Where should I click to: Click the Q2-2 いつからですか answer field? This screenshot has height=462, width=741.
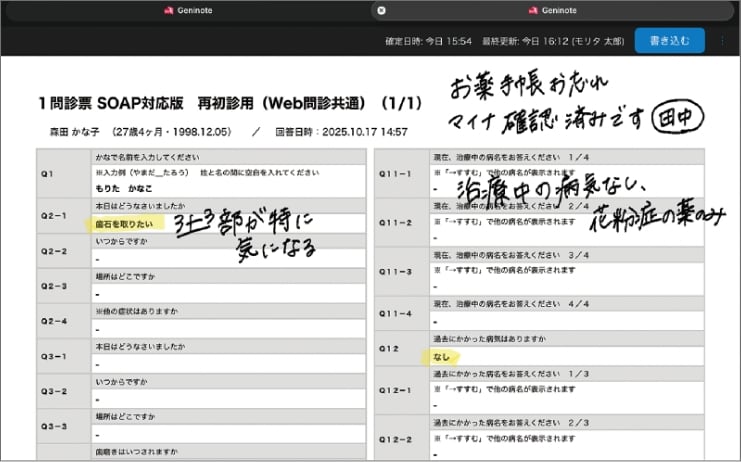pos(228,259)
